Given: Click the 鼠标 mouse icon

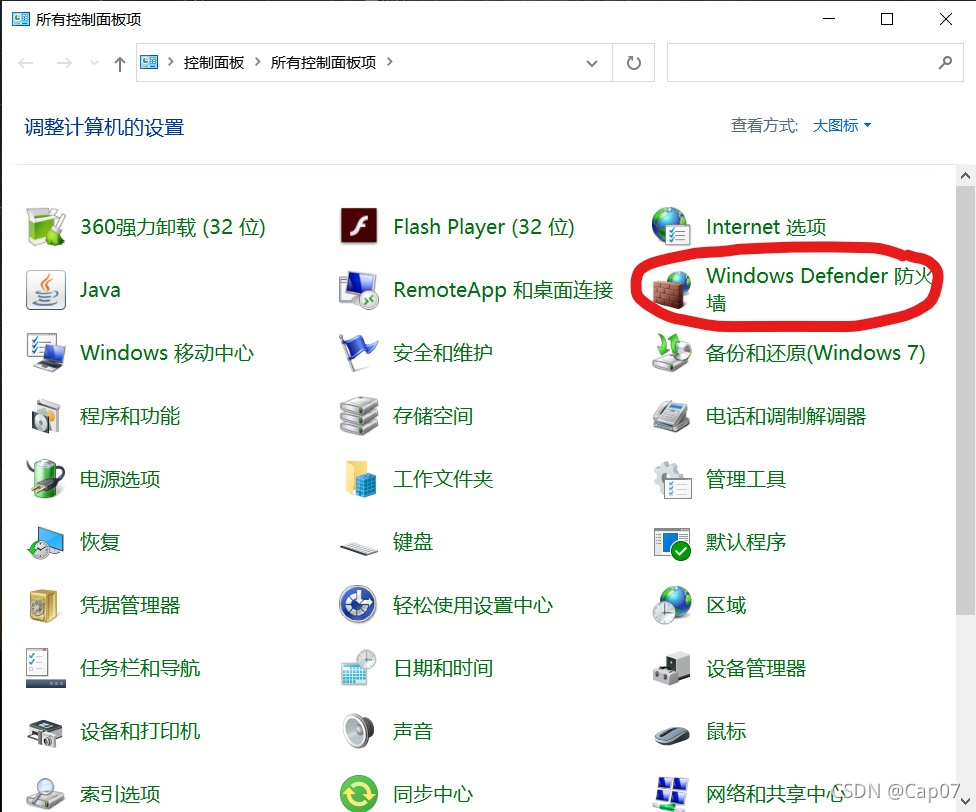Looking at the screenshot, I should (x=671, y=735).
